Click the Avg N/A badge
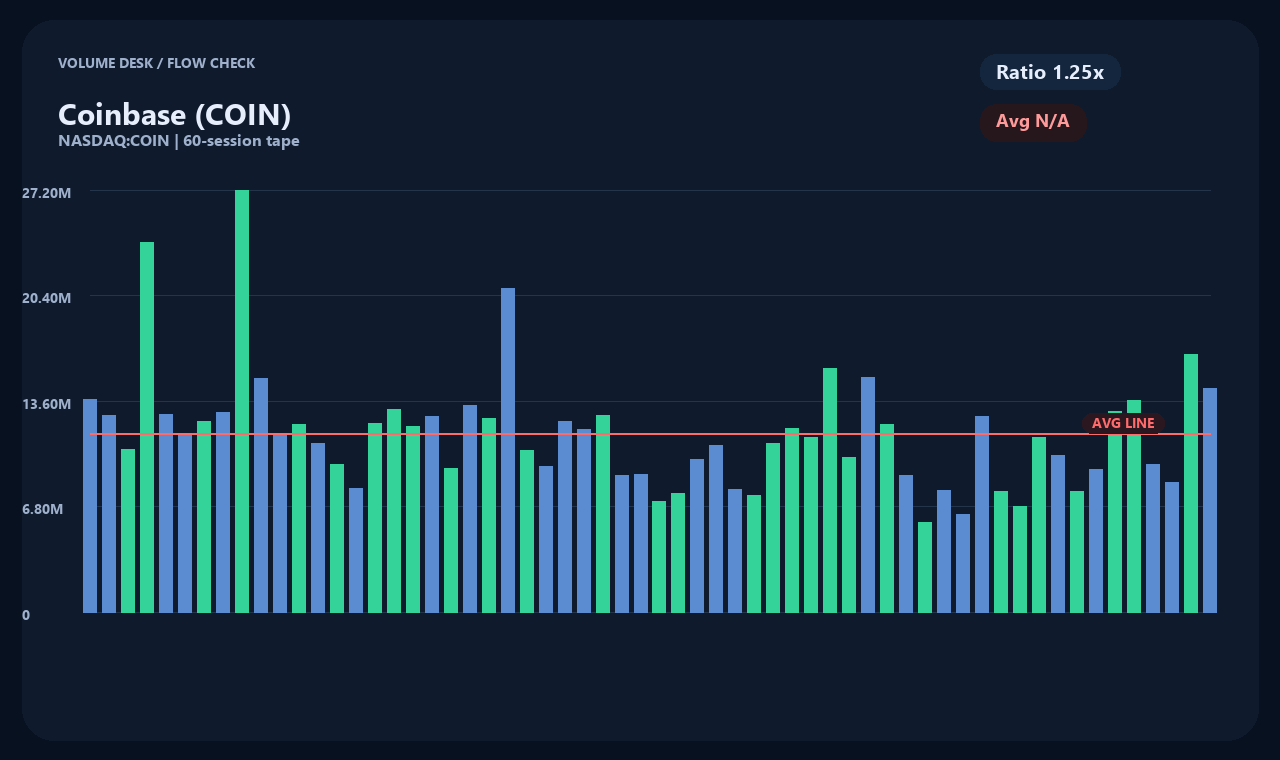The height and width of the screenshot is (760, 1280). pos(1033,122)
